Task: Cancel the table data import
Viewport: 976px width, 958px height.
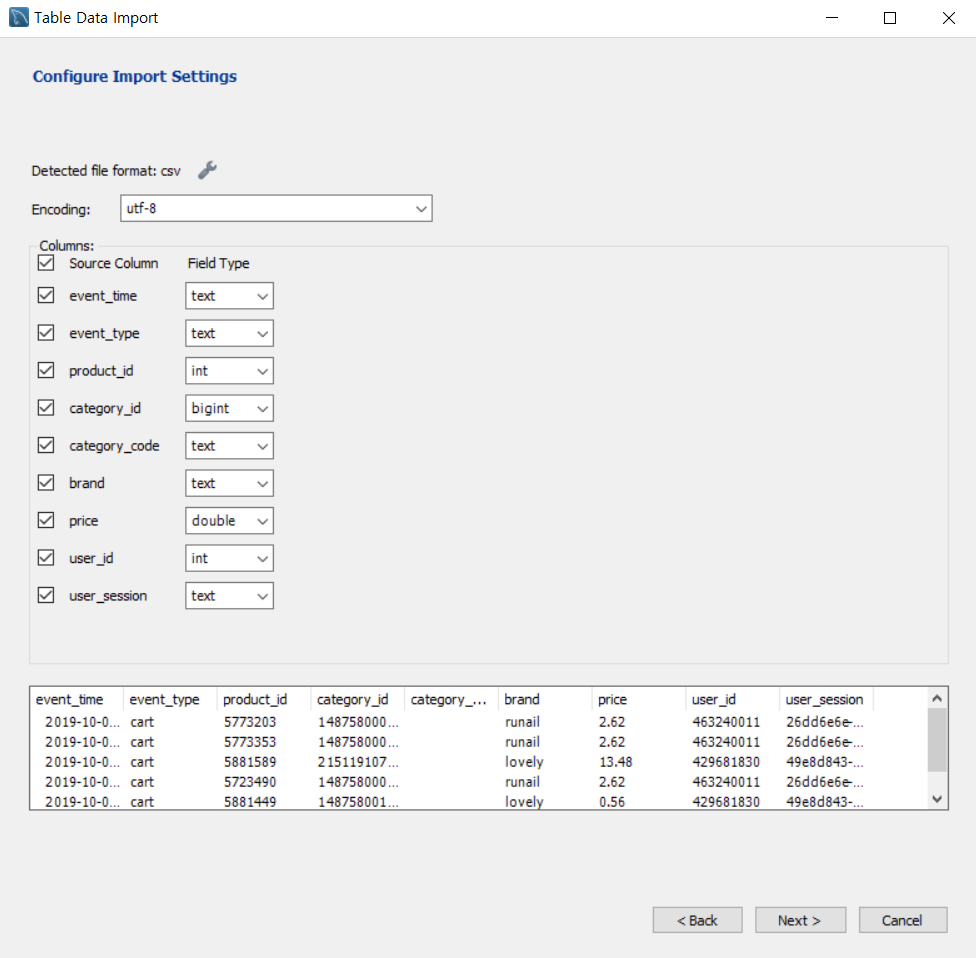Action: coord(903,920)
